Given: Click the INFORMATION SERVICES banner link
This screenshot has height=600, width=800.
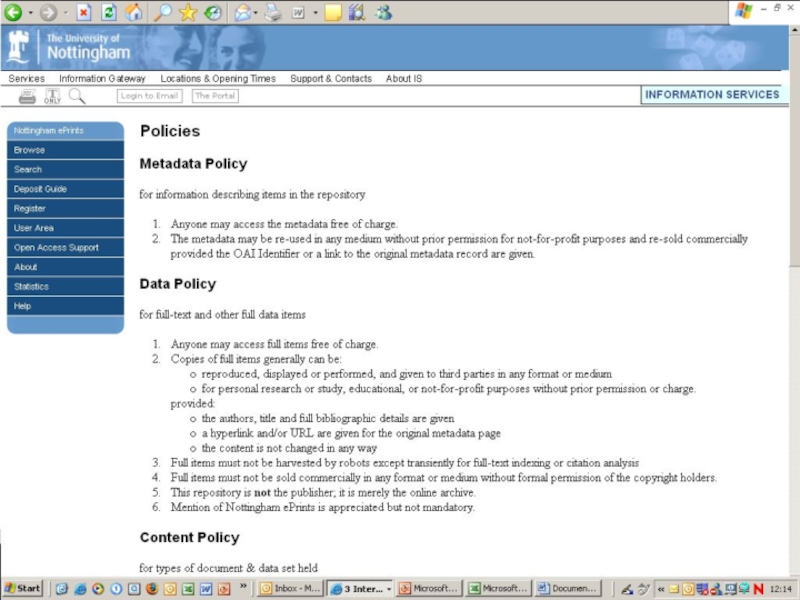Looking at the screenshot, I should [712, 94].
